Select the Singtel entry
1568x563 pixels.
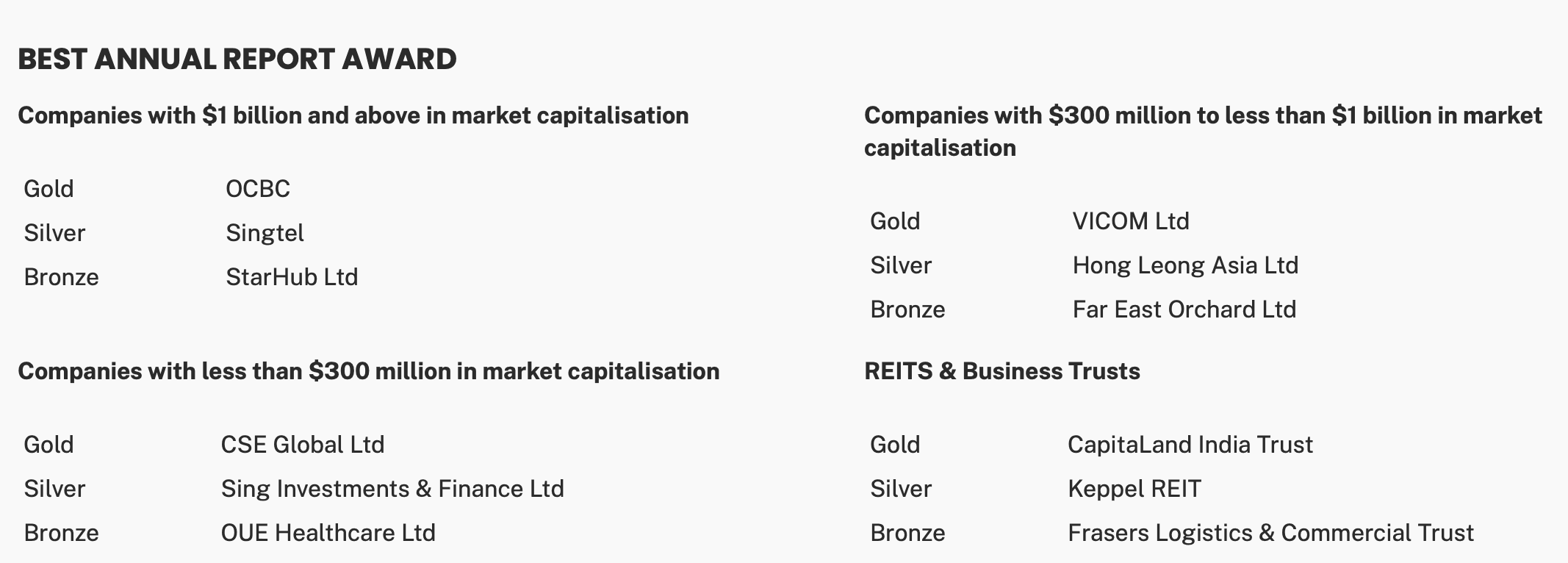tap(265, 233)
